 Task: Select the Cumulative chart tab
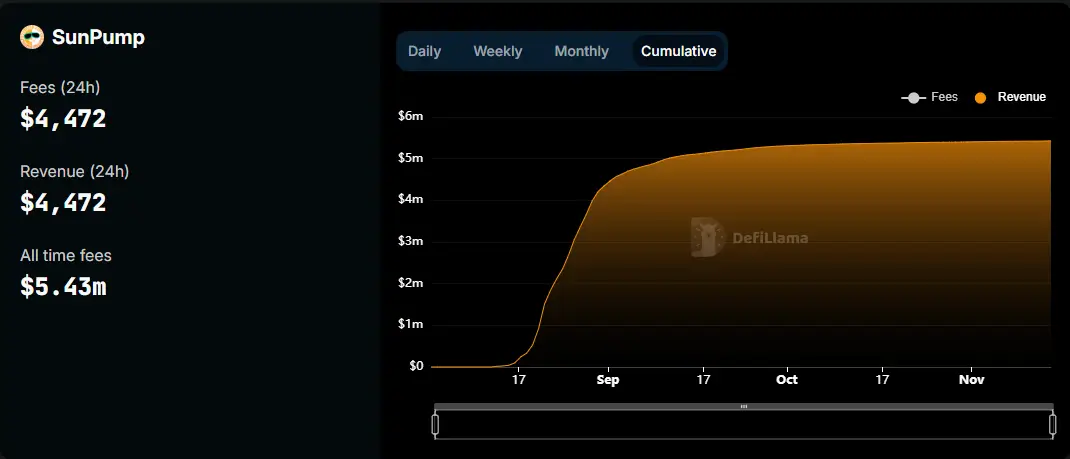pyautogui.click(x=678, y=51)
